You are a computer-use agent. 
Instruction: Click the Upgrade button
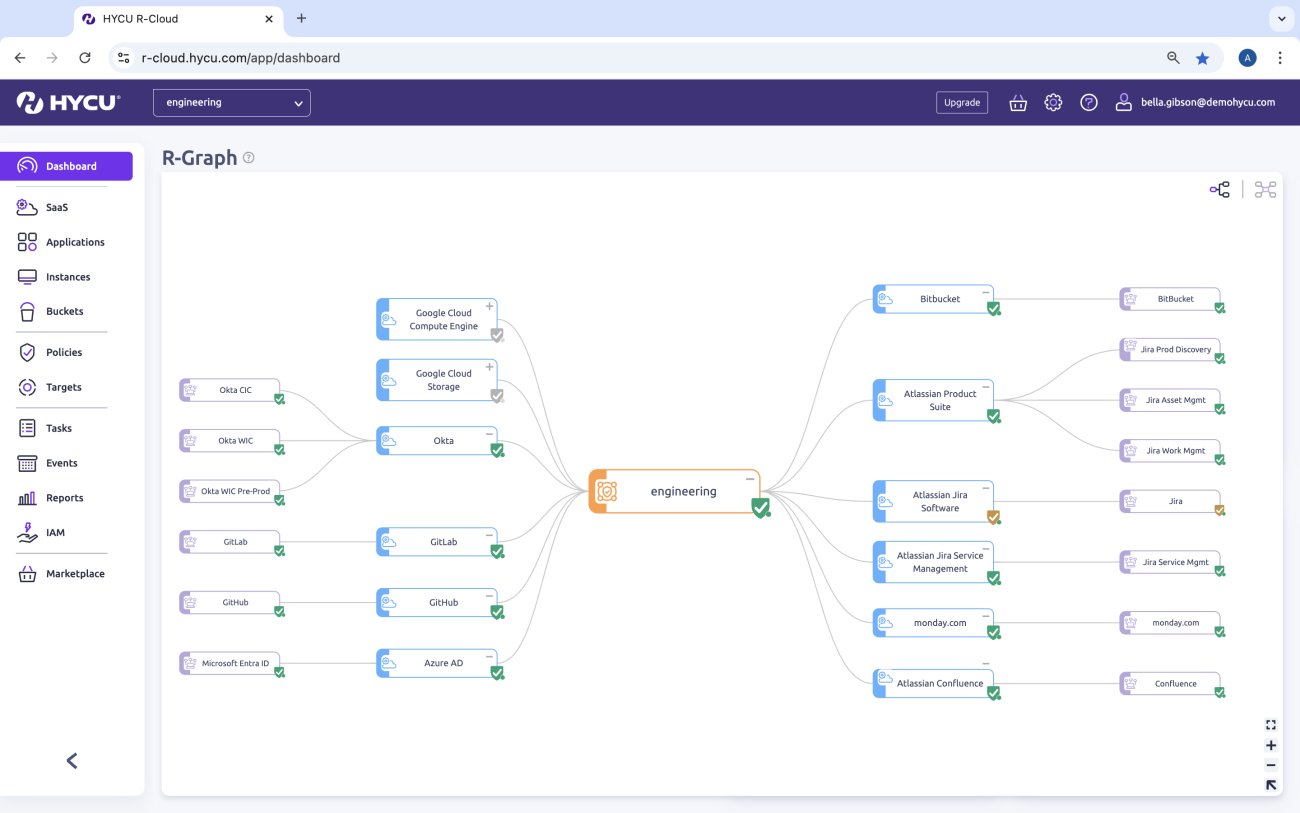tap(962, 103)
